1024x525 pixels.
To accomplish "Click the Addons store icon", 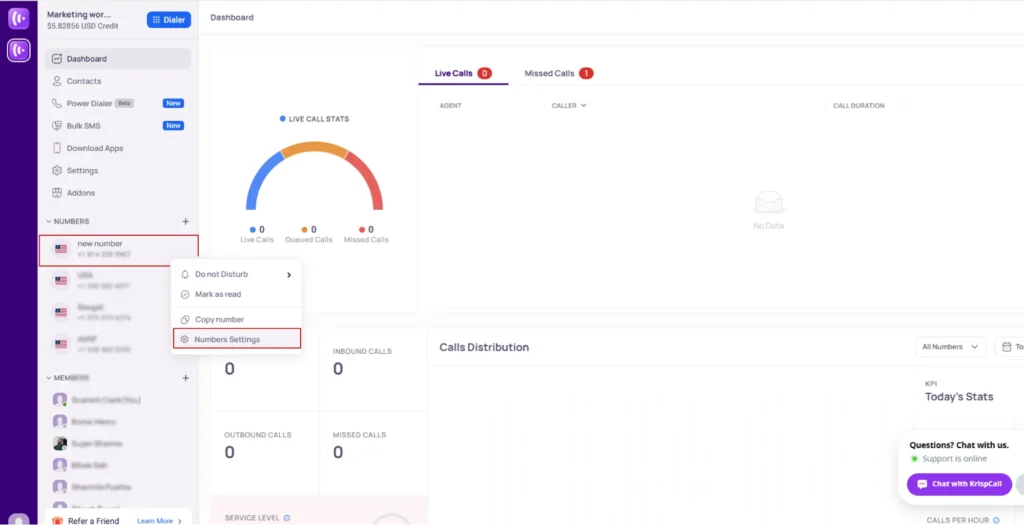I will [57, 193].
